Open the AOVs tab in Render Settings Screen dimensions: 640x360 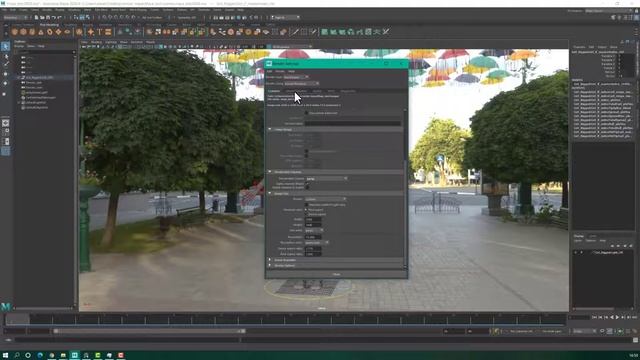(x=331, y=91)
